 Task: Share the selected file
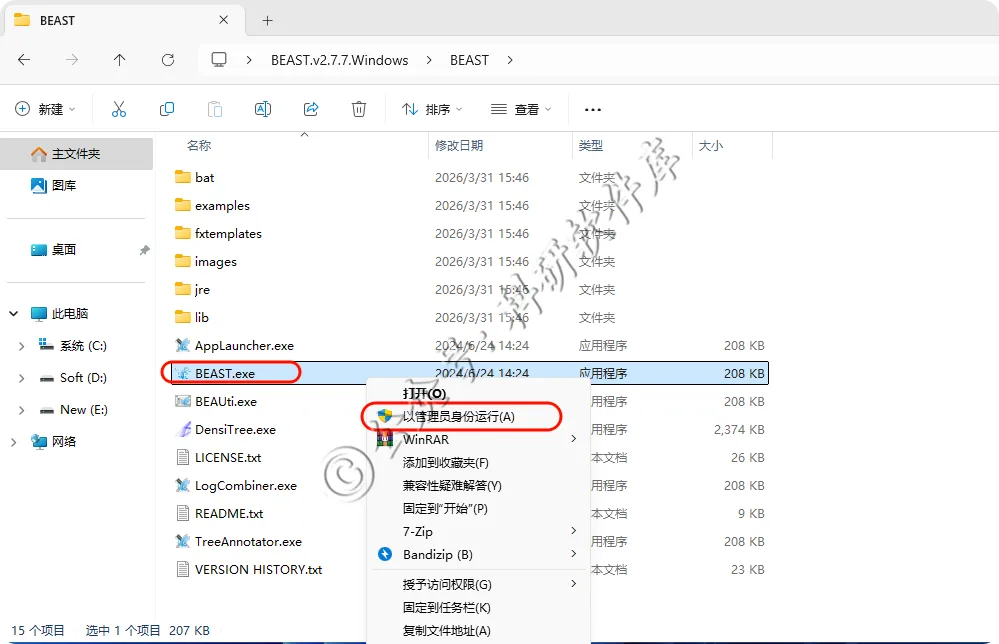point(311,109)
